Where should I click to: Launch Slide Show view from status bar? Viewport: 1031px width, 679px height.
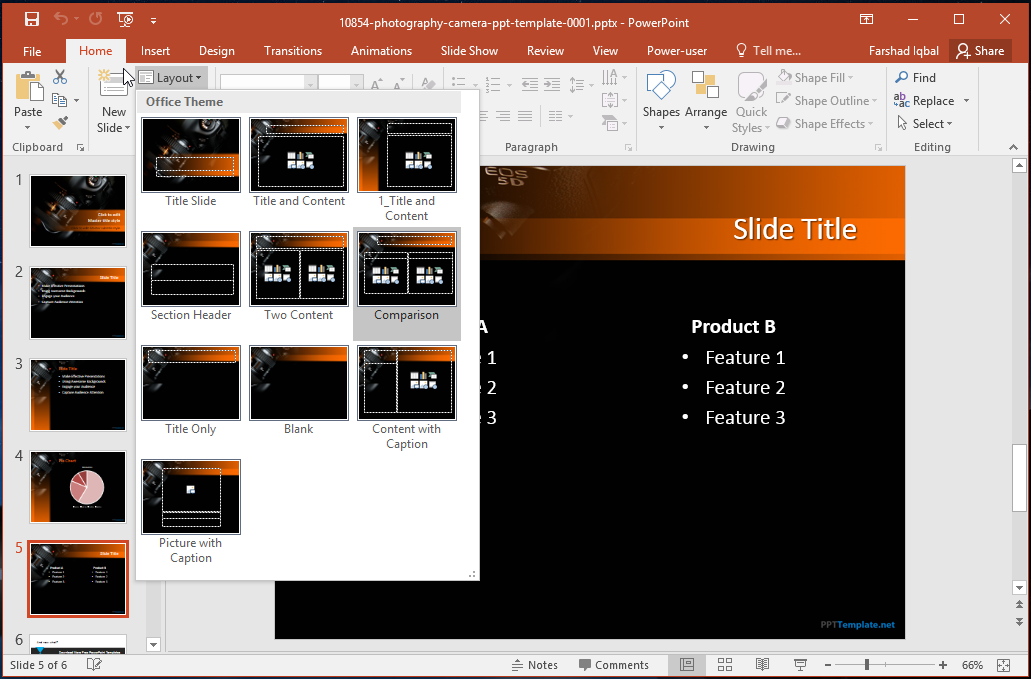point(799,665)
